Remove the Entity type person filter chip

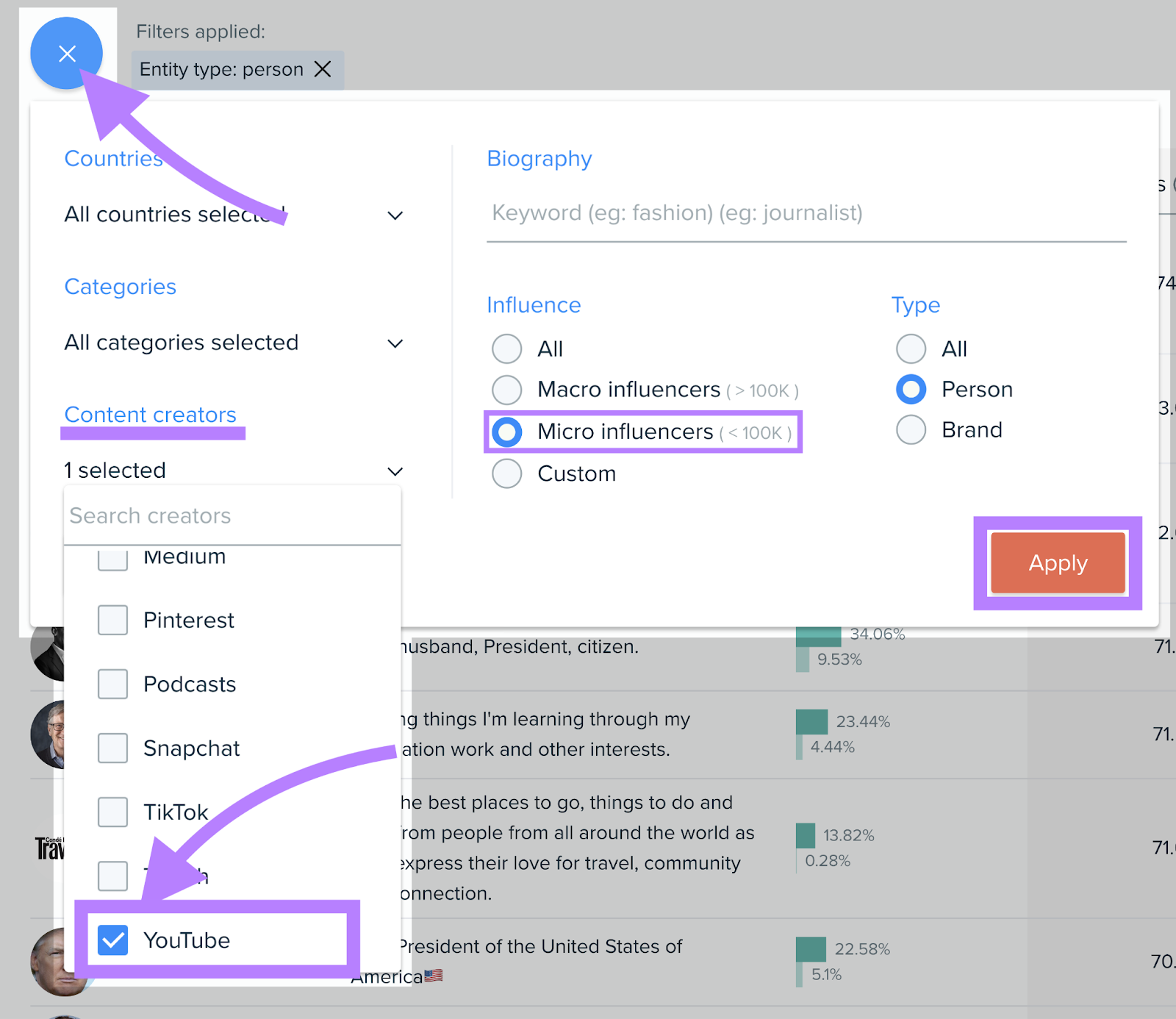pos(323,69)
